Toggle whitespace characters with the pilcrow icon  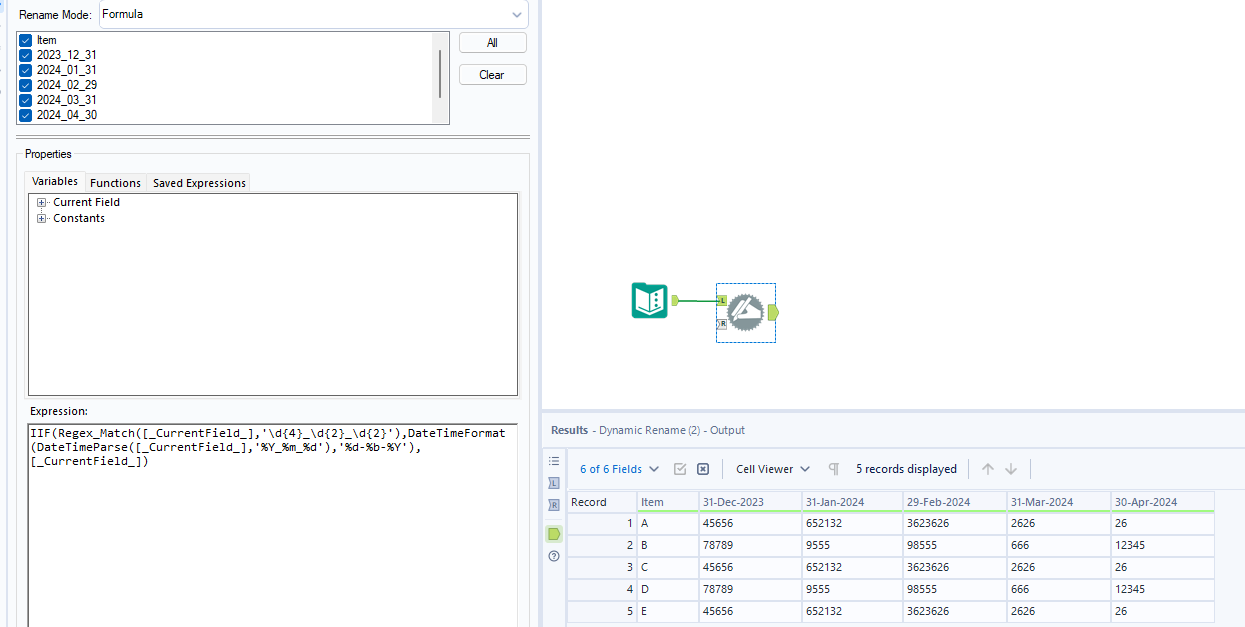pyautogui.click(x=833, y=468)
